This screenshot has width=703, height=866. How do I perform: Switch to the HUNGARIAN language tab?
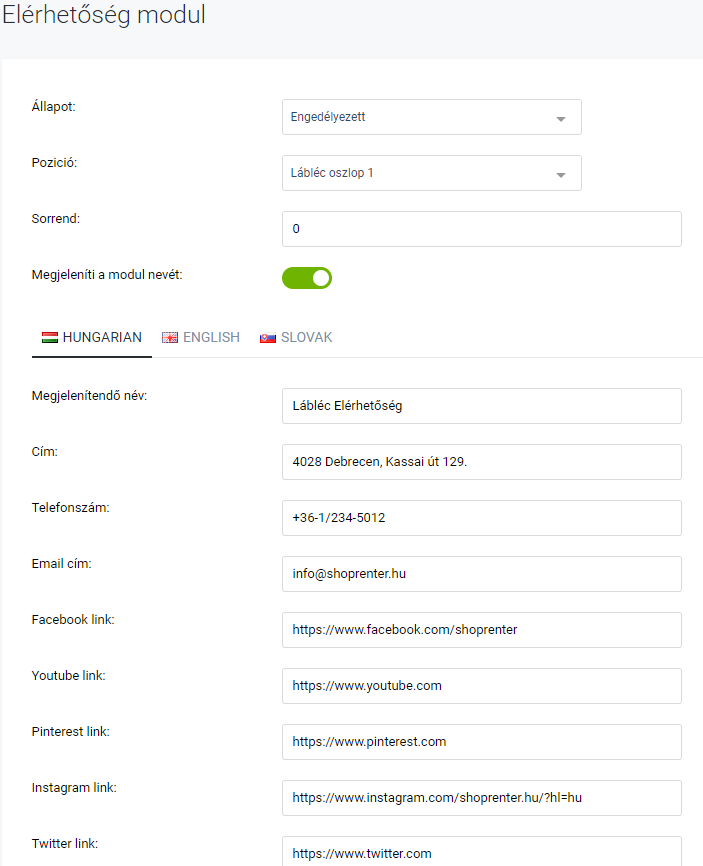pyautogui.click(x=101, y=338)
